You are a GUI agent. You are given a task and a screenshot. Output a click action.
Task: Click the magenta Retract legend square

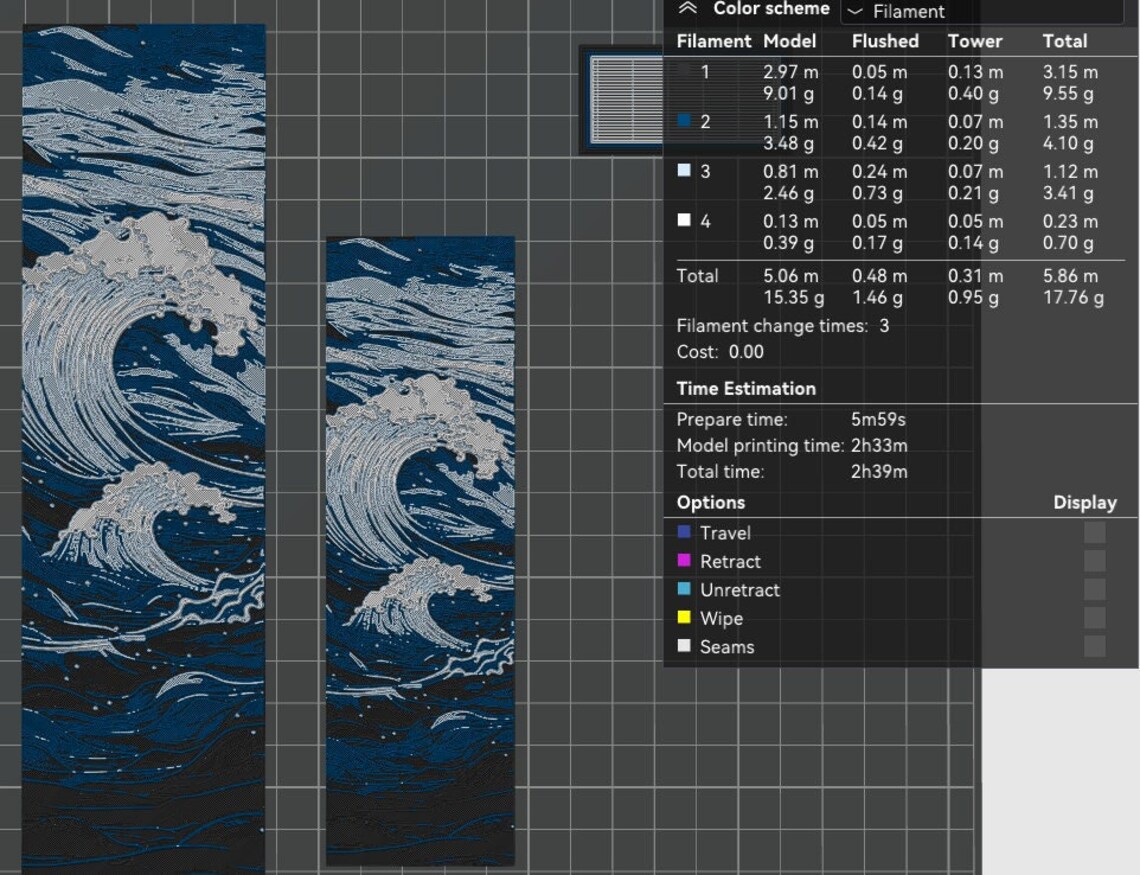coord(686,561)
